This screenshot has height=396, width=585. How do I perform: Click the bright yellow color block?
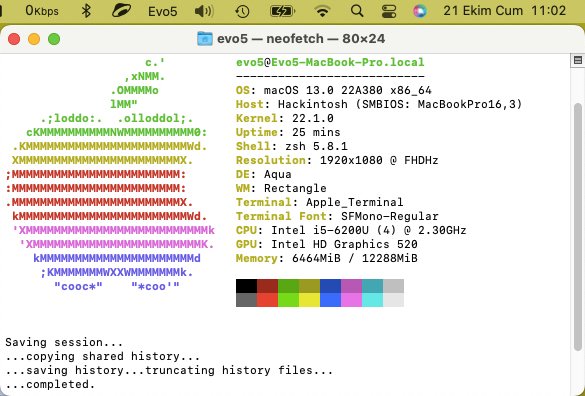[309, 300]
